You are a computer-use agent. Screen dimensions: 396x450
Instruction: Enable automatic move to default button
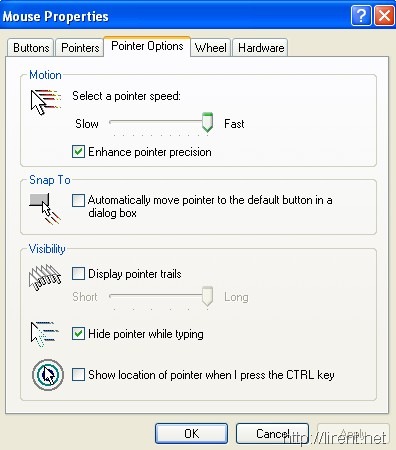pyautogui.click(x=78, y=200)
